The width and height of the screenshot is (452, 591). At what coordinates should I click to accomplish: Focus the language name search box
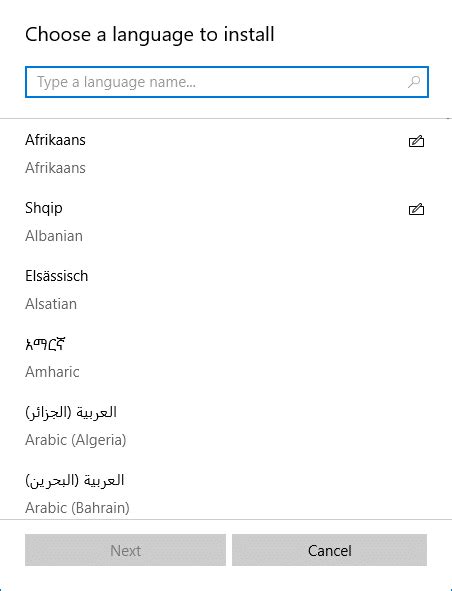227,82
